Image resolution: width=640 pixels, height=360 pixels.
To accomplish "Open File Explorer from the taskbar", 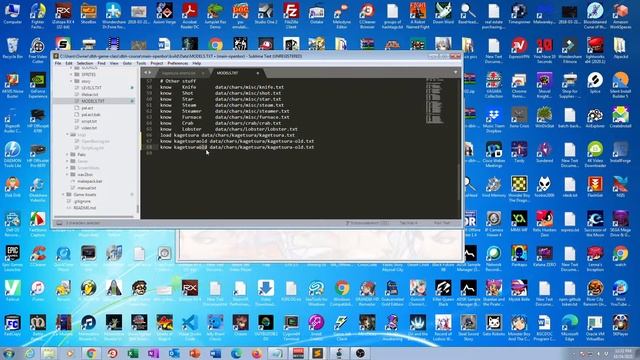I will tap(49, 353).
